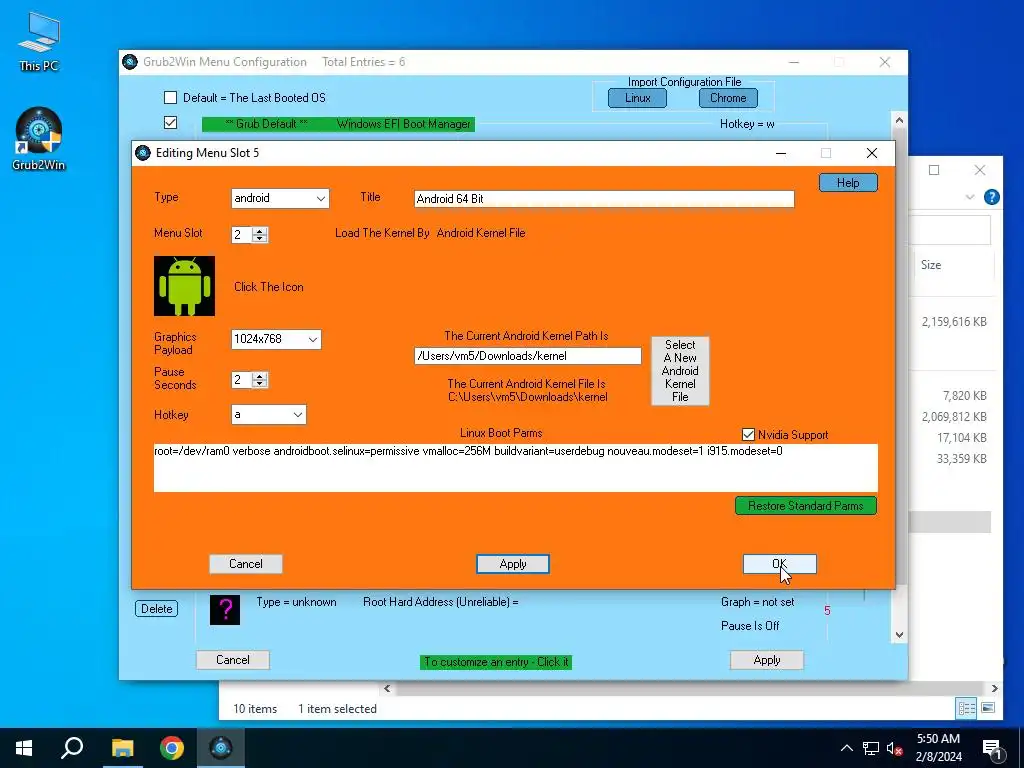Click Apply in Menu Configuration window
This screenshot has width=1024, height=768.
(767, 660)
